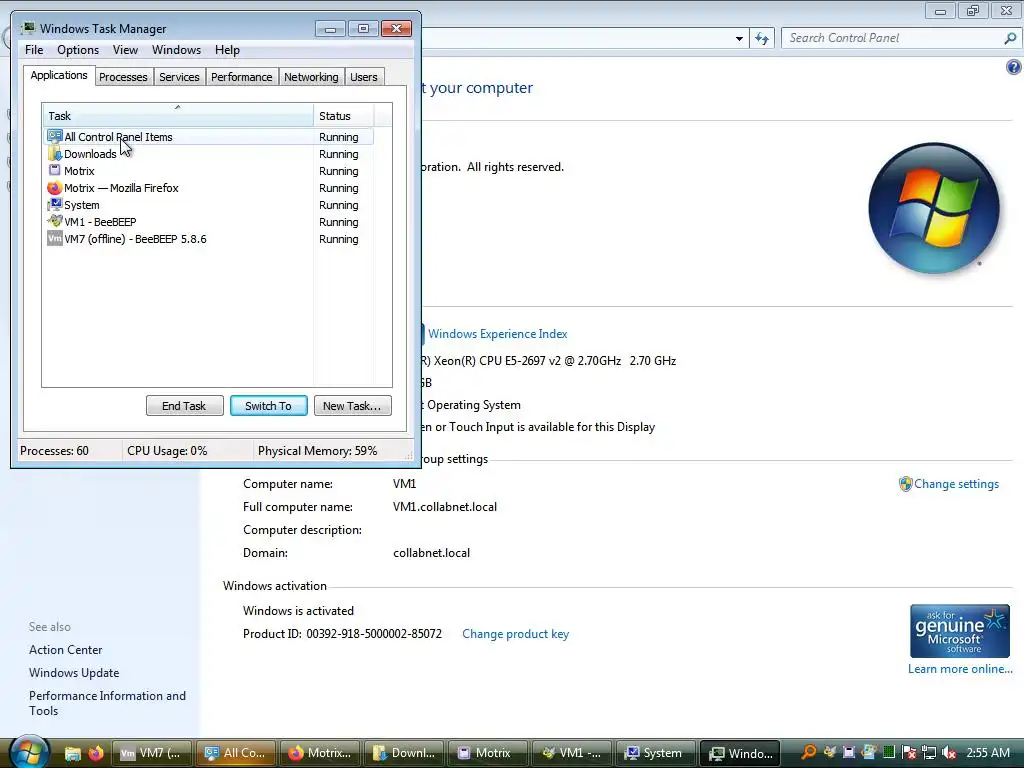
Task: Select the Motrix app icon in task list
Action: tap(55, 170)
